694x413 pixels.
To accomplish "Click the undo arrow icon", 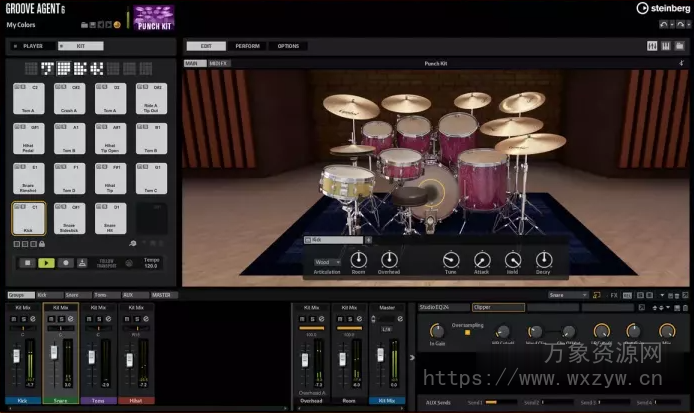I will pyautogui.click(x=663, y=25).
